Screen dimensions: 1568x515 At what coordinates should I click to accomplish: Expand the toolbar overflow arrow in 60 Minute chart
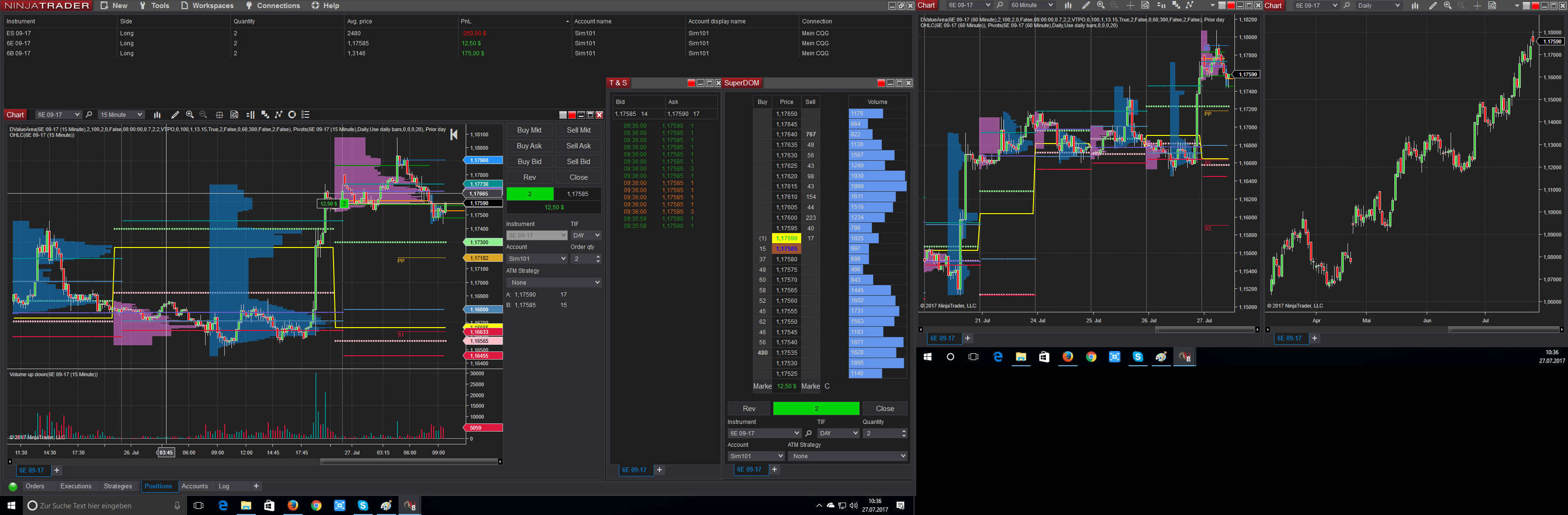pos(1213,5)
